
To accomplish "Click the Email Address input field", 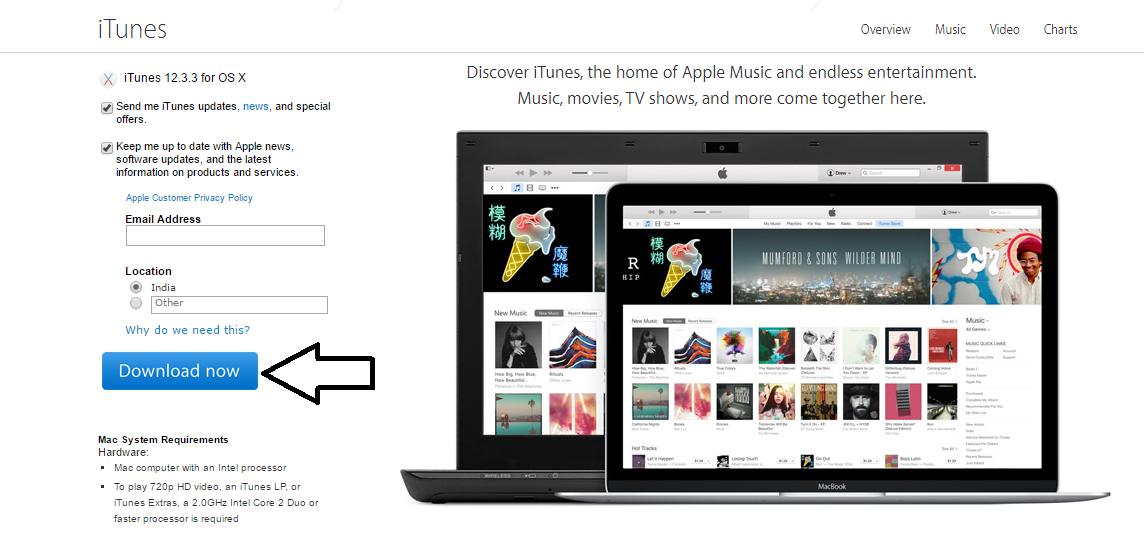I will click(x=225, y=236).
